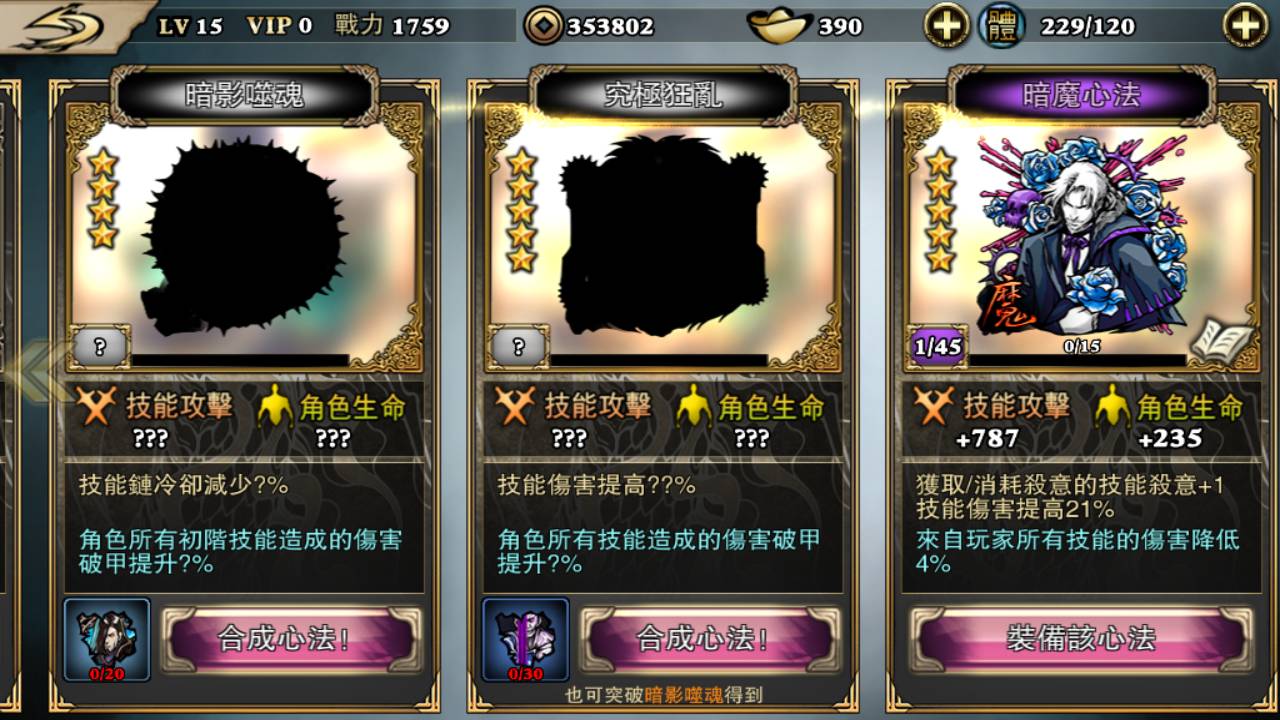Tap question mark badge on 暗影噬魂 card
The image size is (1280, 720).
[x=99, y=347]
